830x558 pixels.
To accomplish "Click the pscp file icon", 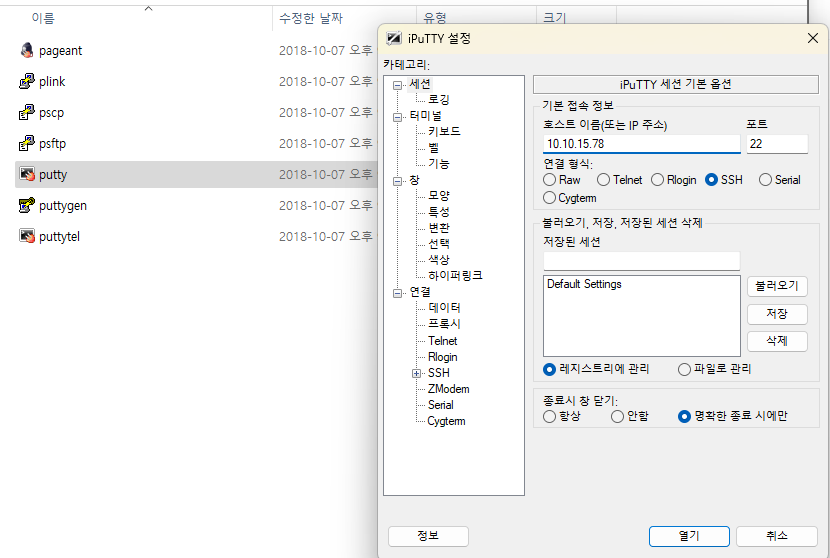I will point(27,112).
